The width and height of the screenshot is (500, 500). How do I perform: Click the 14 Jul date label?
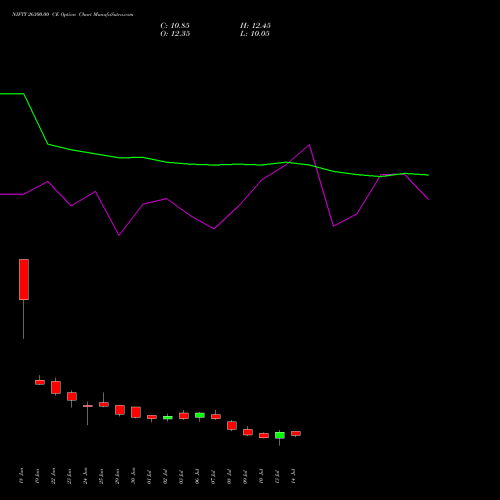(293, 477)
